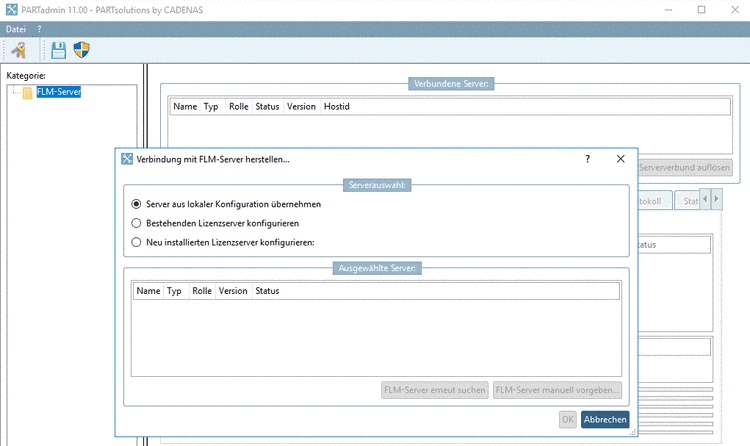Maximize the PARTadmin window
This screenshot has height=446, width=750.
pos(701,10)
